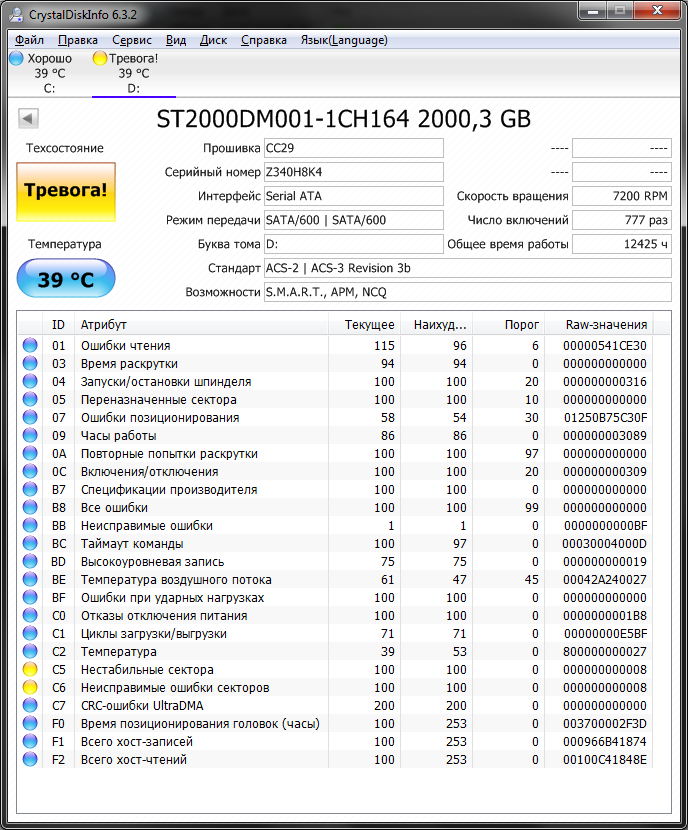Click yellow icon of Неисправимые ошибки секторов
This screenshot has height=830, width=688.
click(30, 687)
